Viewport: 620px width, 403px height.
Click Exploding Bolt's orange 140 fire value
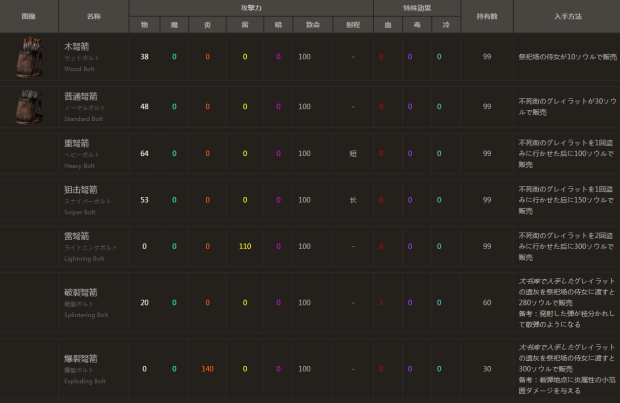click(208, 368)
